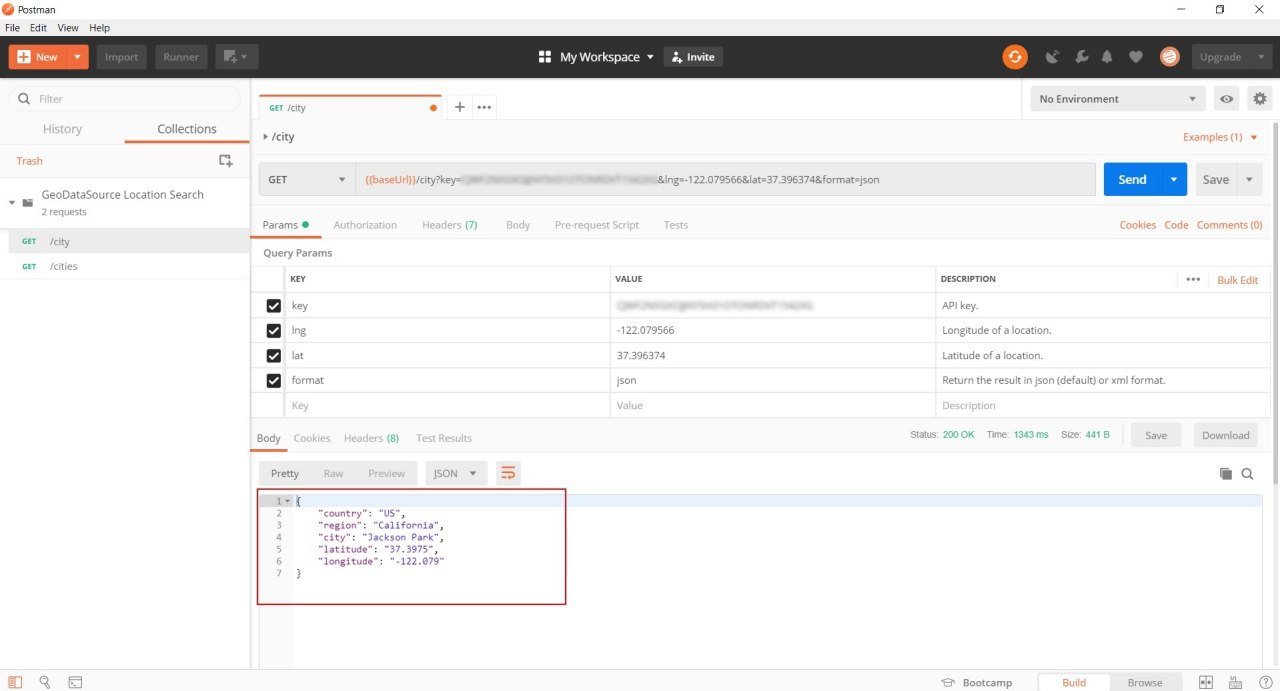1280x691 pixels.
Task: Click the workspace grid icon
Action: [545, 57]
